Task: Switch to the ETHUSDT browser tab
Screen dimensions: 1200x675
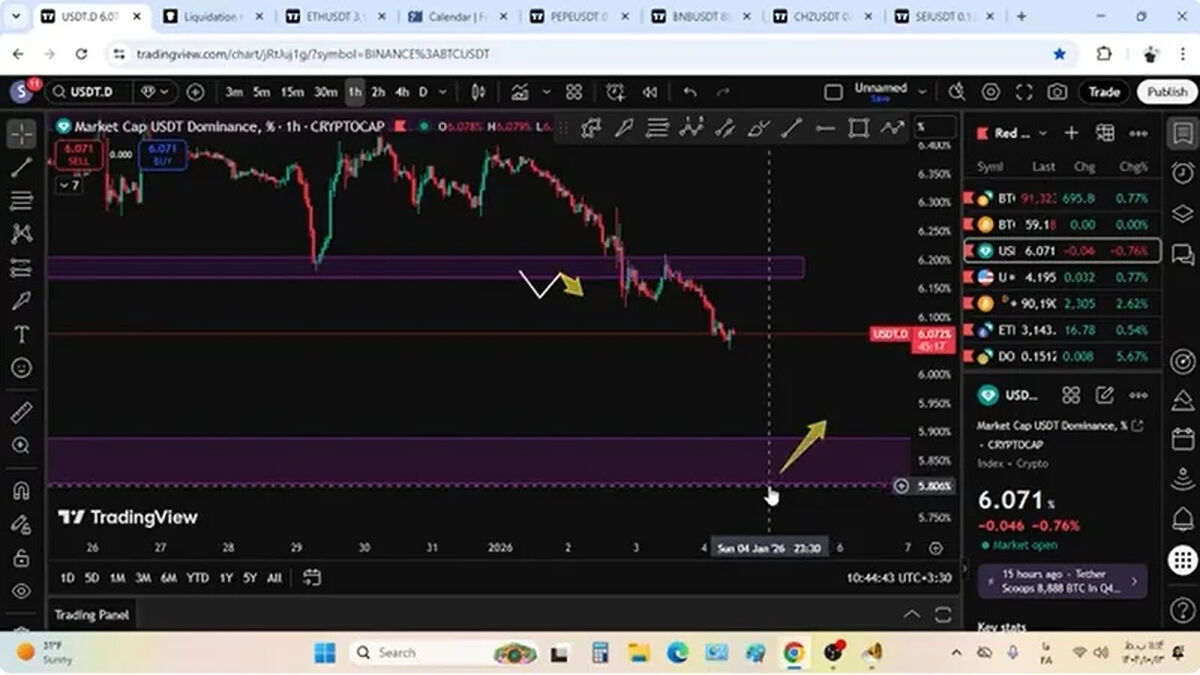Action: (335, 16)
